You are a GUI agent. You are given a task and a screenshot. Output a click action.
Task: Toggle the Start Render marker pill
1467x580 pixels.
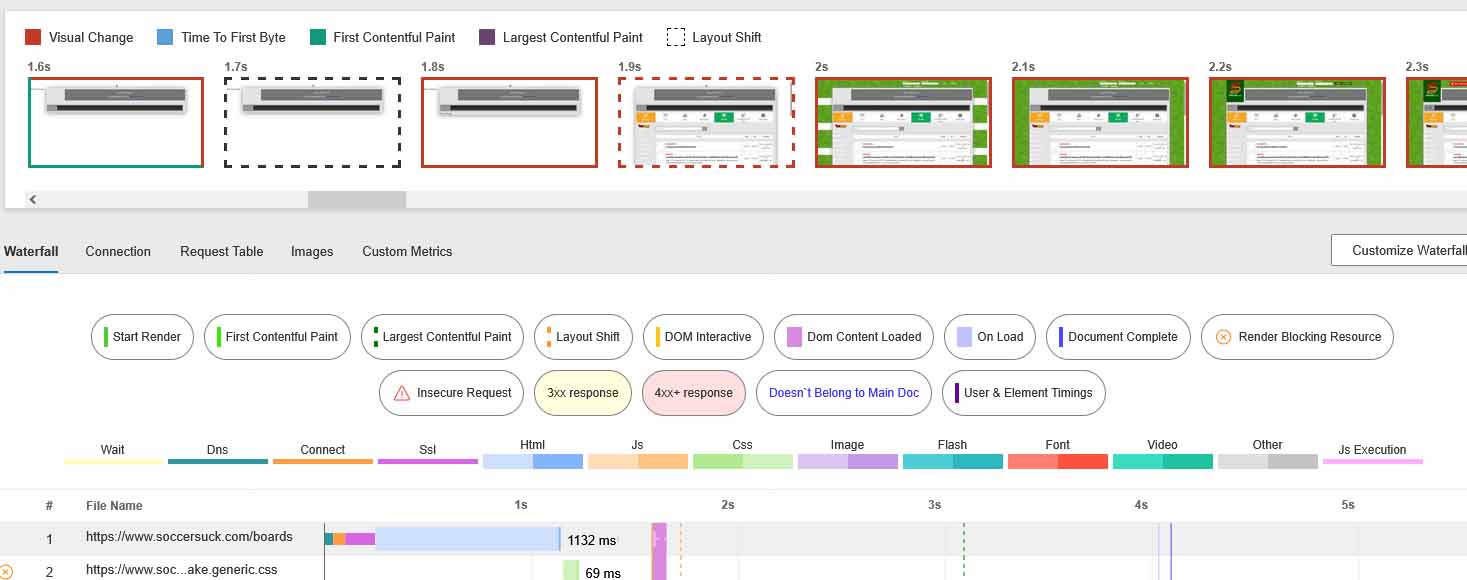tap(142, 337)
